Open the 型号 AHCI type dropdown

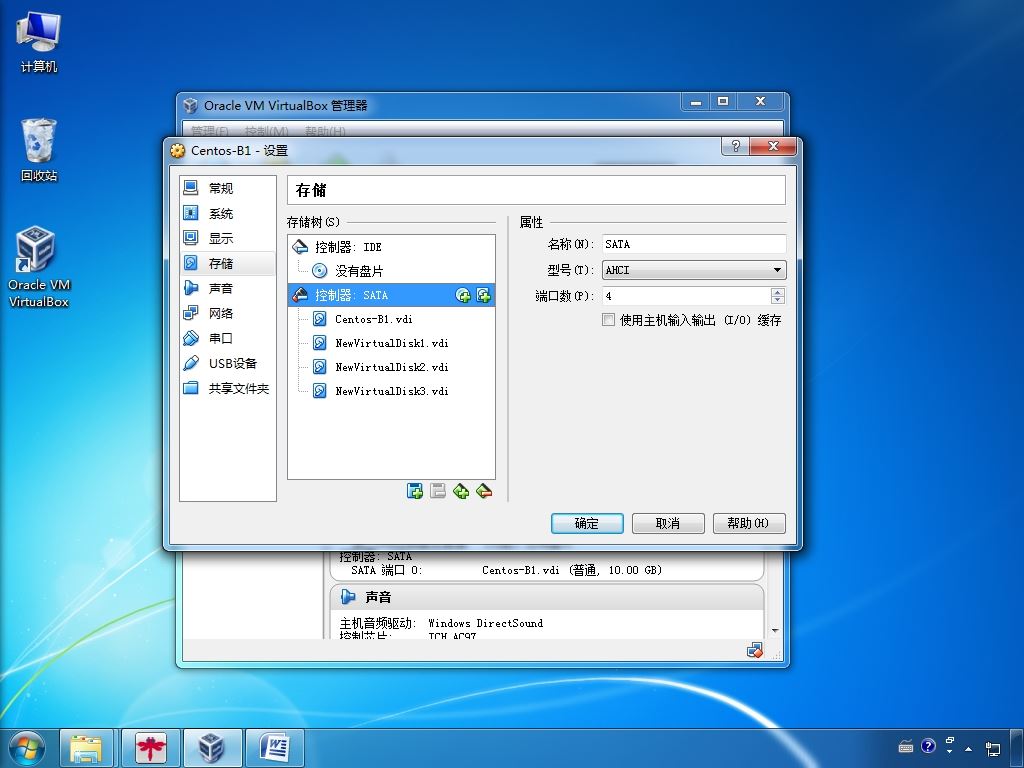point(694,270)
